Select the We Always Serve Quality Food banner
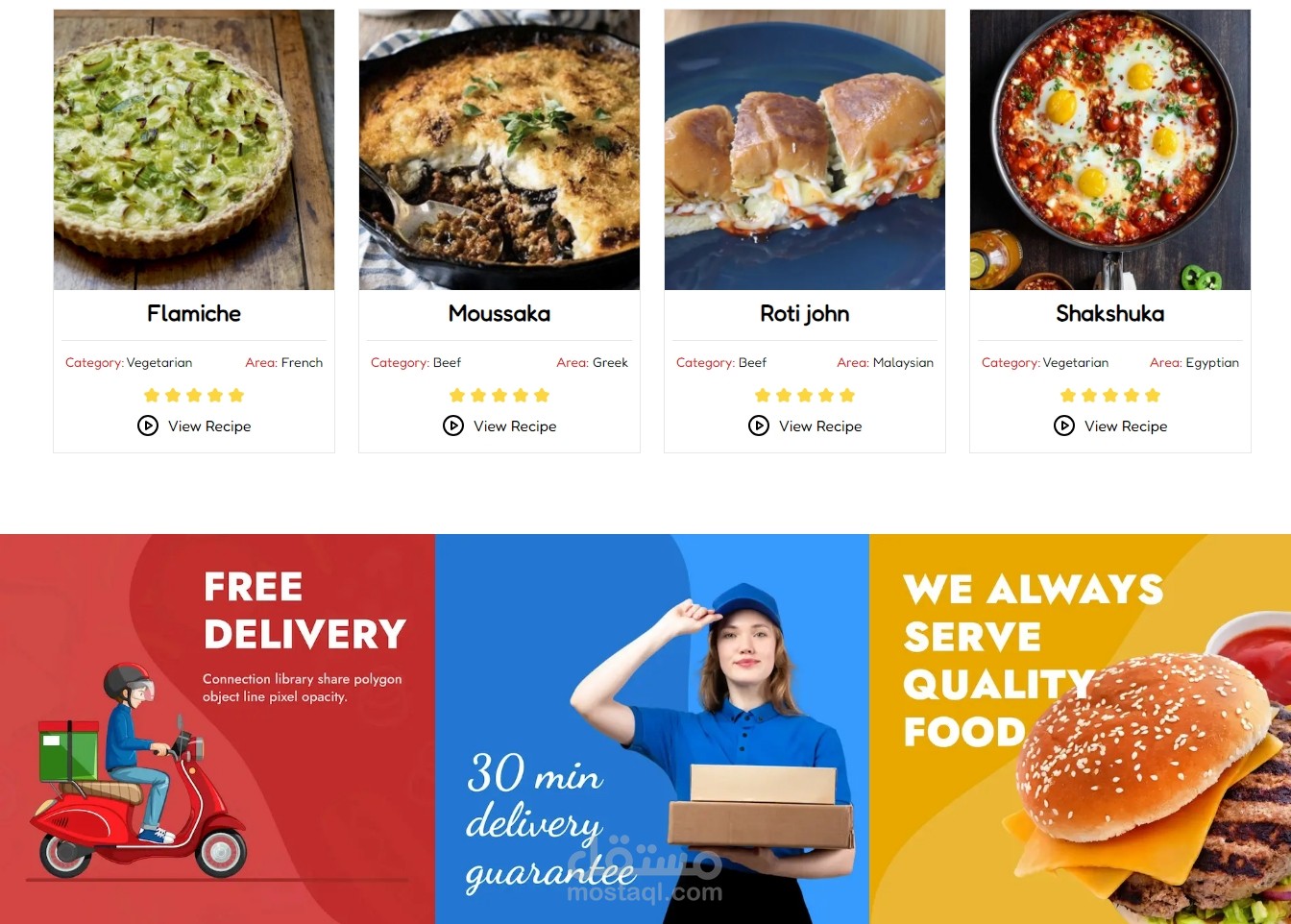This screenshot has width=1291, height=924. (x=1081, y=729)
